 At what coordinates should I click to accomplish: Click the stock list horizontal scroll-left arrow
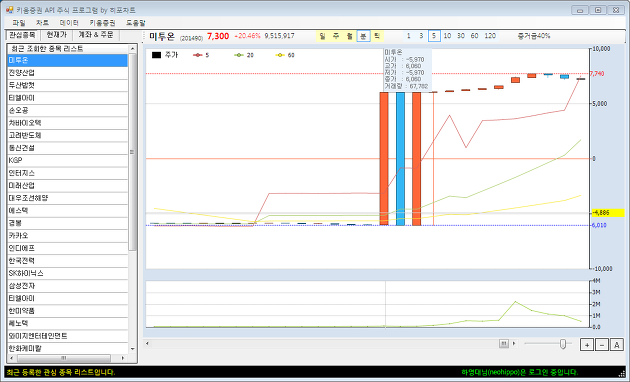(x=11, y=358)
